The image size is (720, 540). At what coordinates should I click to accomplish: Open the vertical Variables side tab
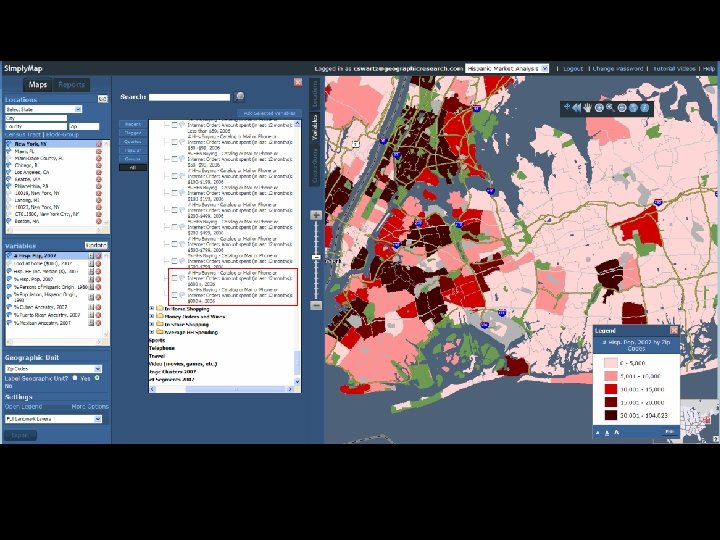315,128
